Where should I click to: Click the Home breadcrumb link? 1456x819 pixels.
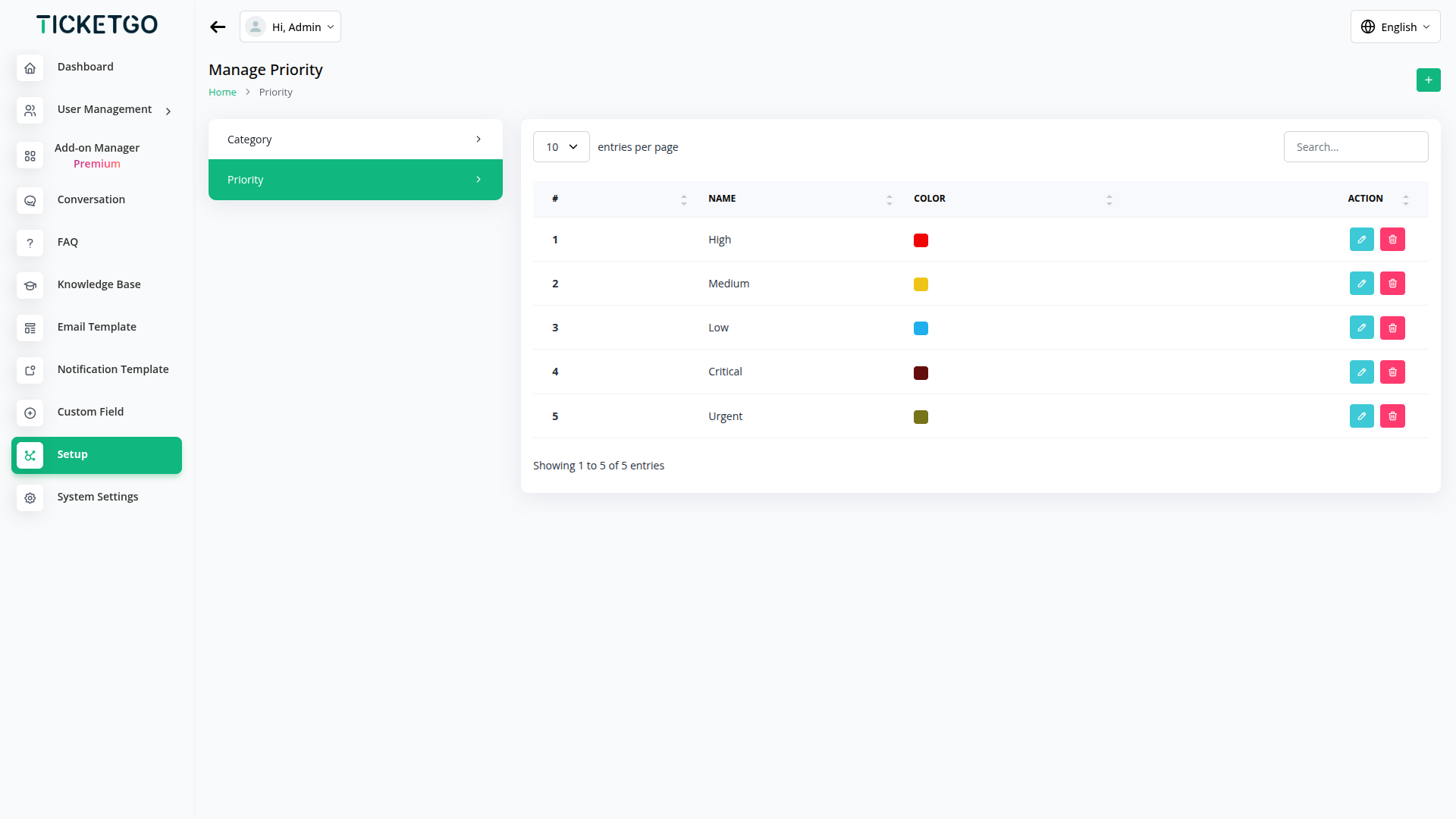[x=222, y=93]
